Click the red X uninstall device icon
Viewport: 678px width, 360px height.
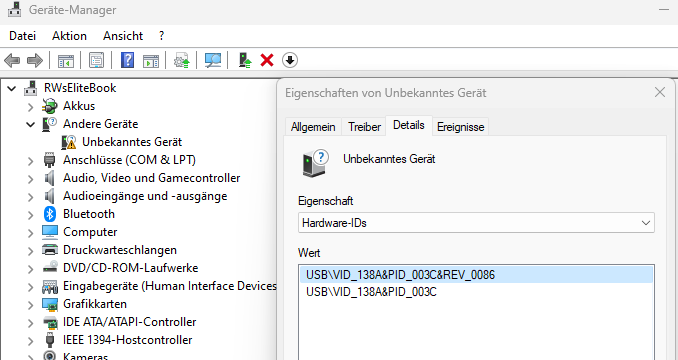(267, 60)
